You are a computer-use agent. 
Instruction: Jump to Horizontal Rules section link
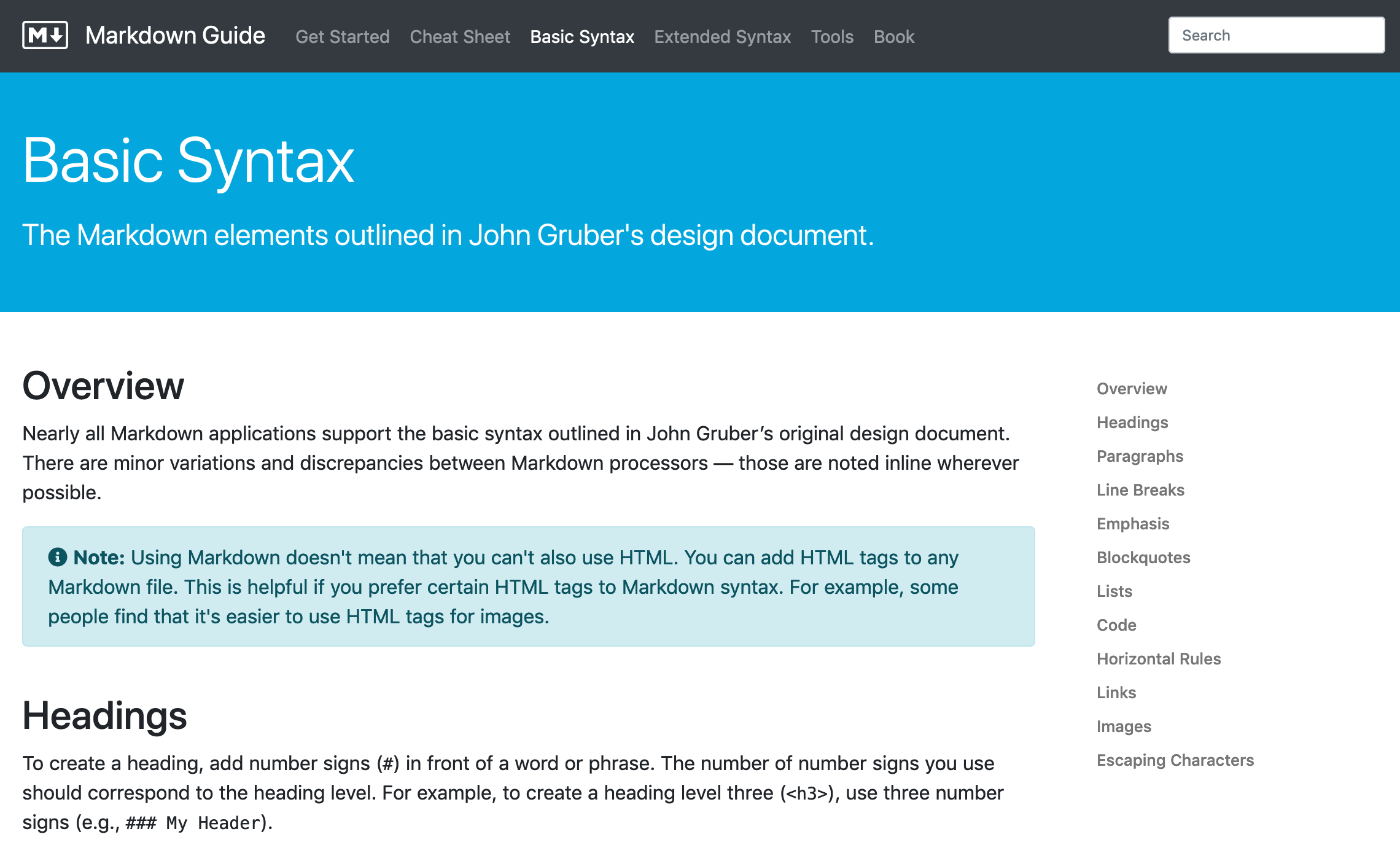[1159, 659]
